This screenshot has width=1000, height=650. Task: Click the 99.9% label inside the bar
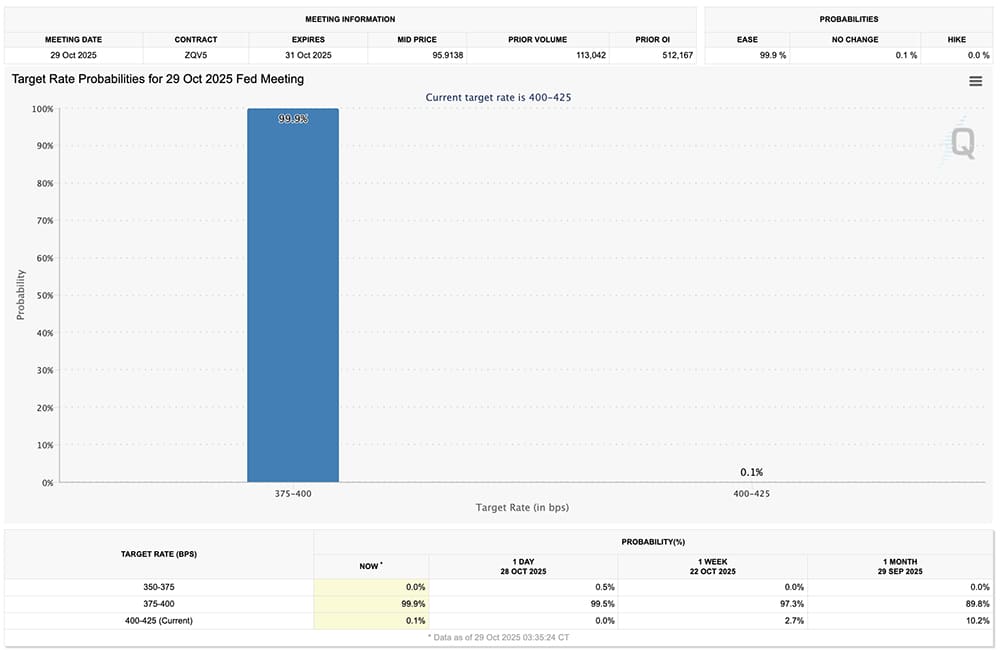click(293, 119)
